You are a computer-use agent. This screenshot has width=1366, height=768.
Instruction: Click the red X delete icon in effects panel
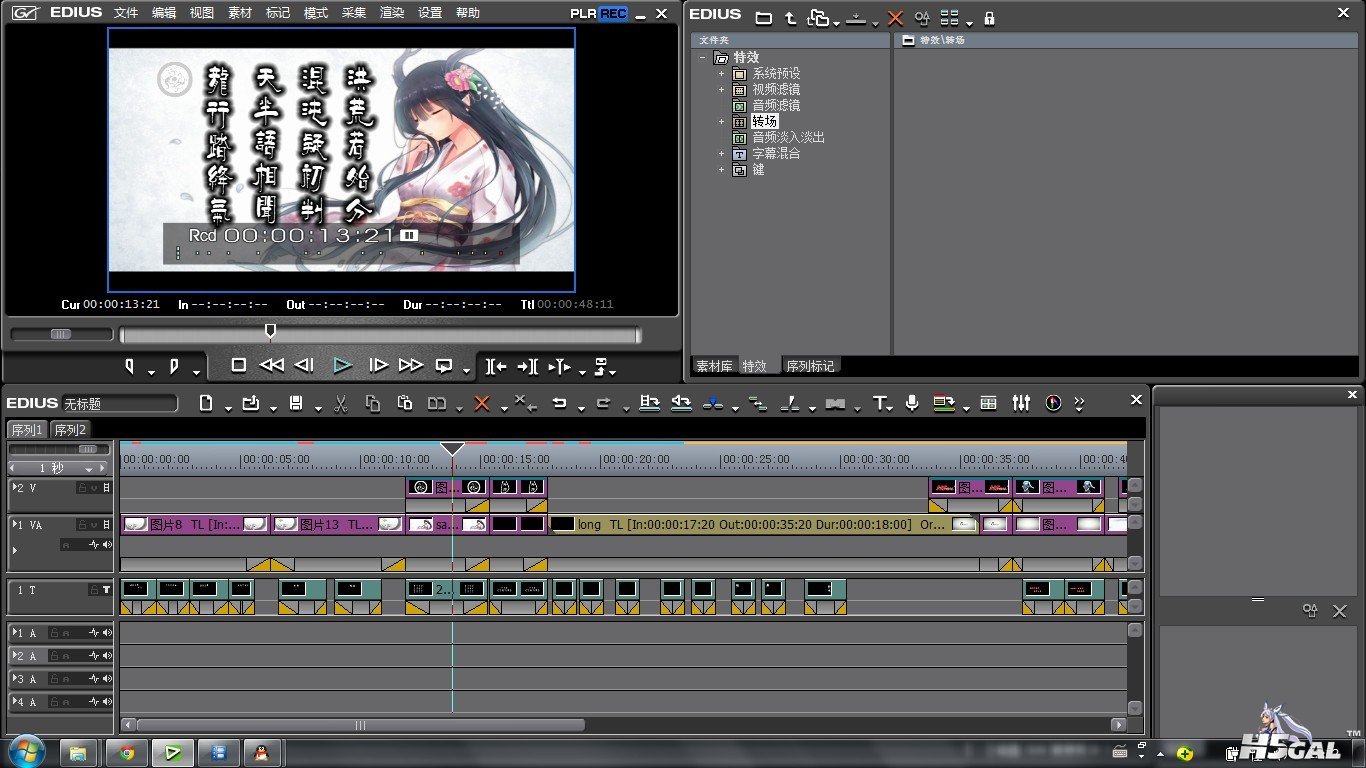point(895,18)
